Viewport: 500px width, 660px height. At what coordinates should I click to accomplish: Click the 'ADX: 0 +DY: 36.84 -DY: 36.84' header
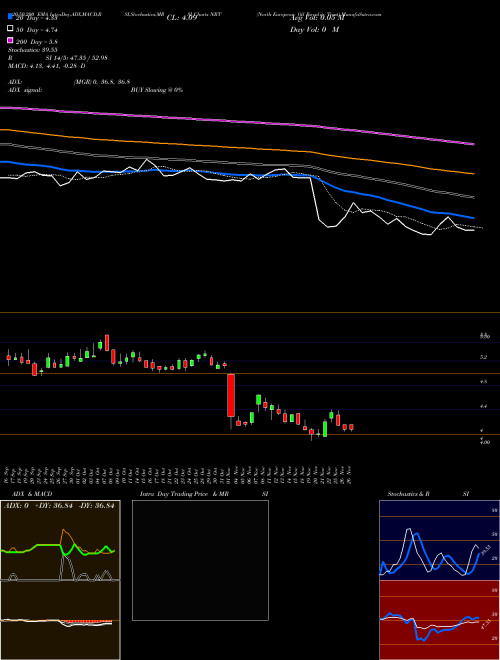pyautogui.click(x=59, y=506)
